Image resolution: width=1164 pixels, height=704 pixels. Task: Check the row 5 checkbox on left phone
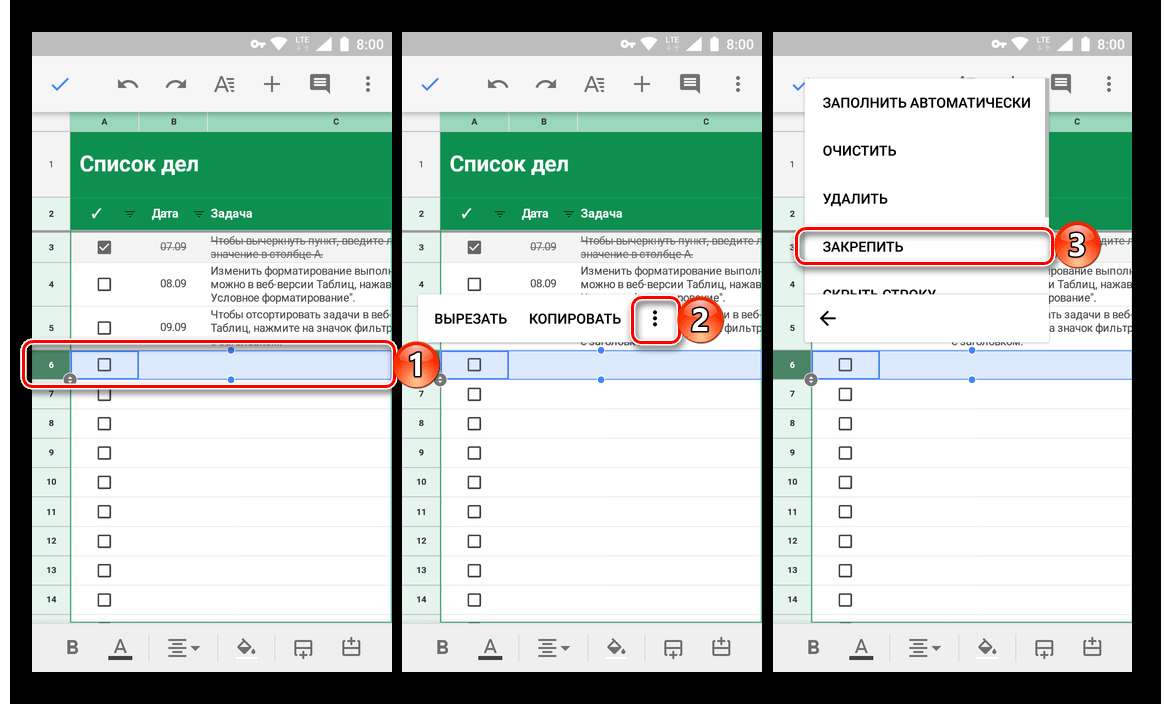point(104,327)
